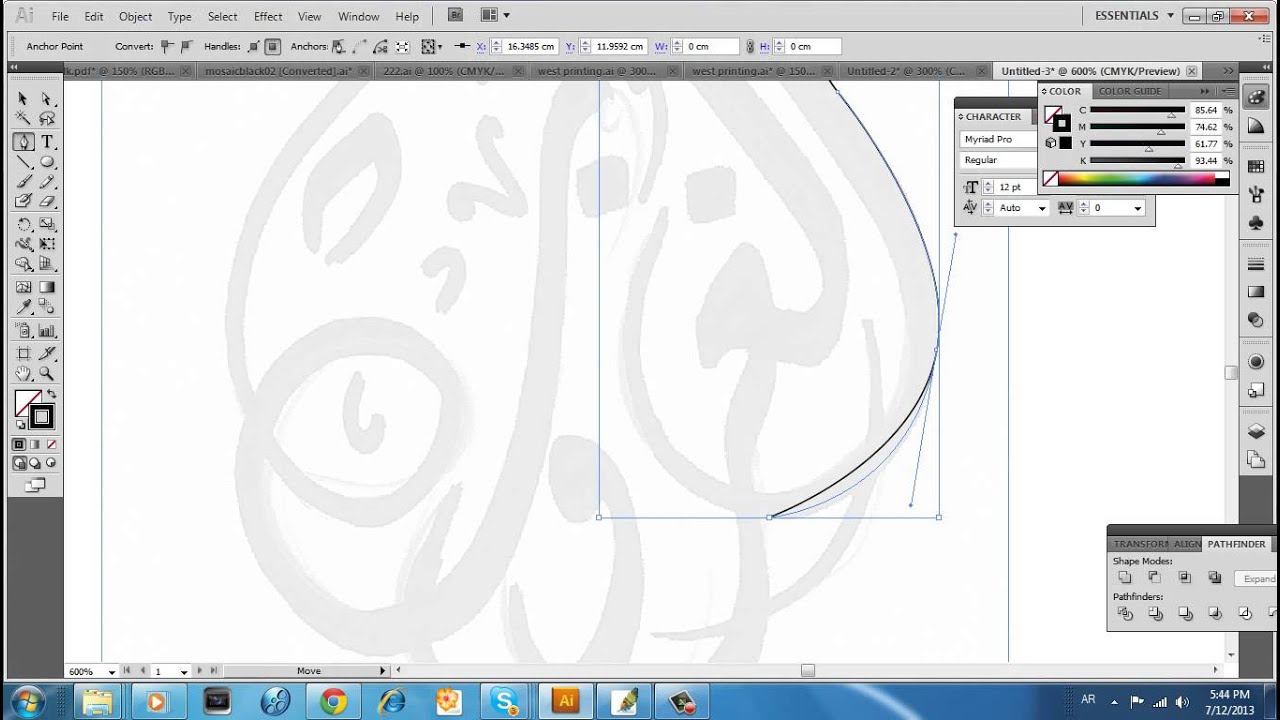
Task: Open the ESSENTIALS workspace dropdown
Action: 1133,16
